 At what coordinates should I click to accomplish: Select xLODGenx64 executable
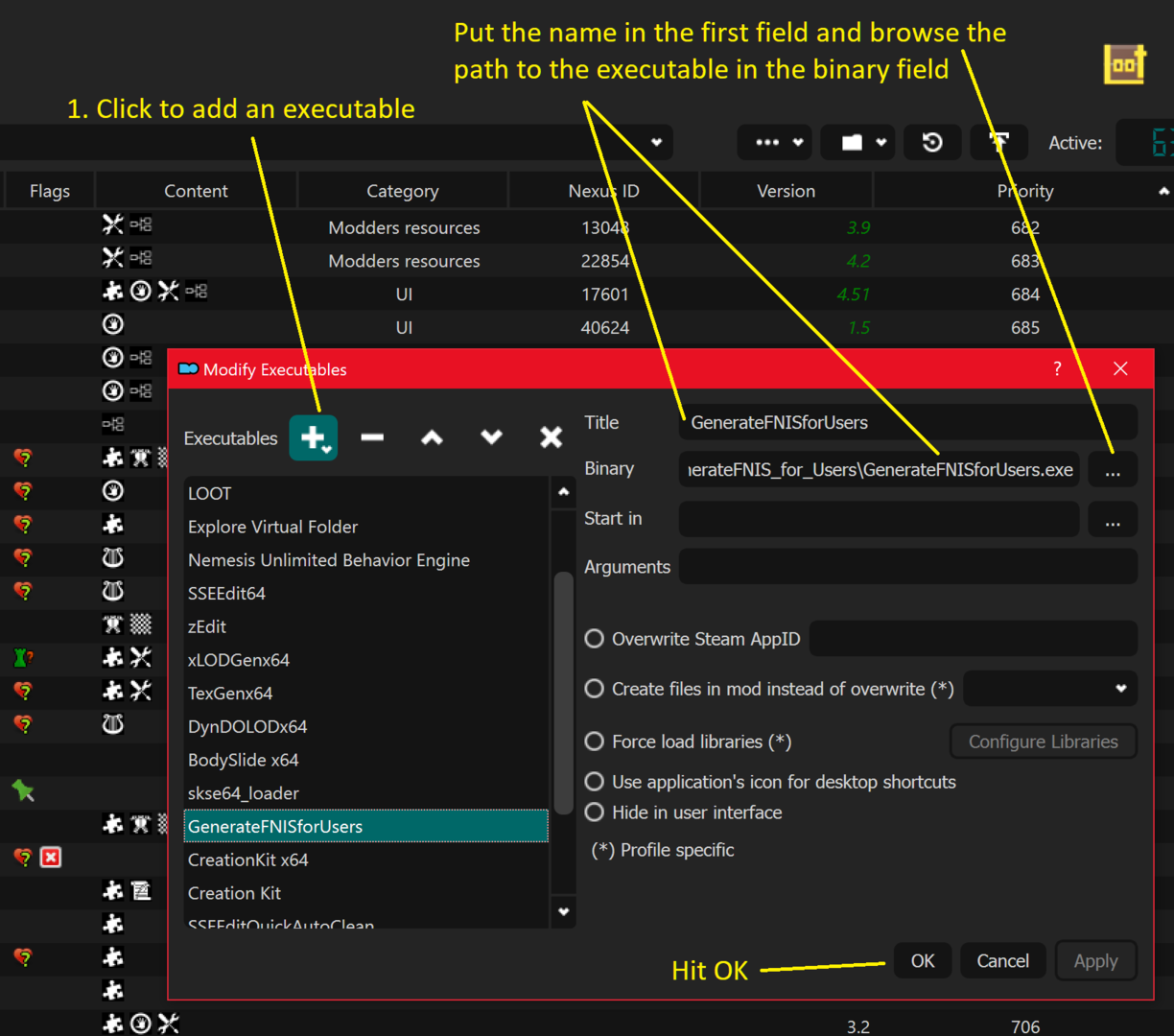click(x=366, y=660)
